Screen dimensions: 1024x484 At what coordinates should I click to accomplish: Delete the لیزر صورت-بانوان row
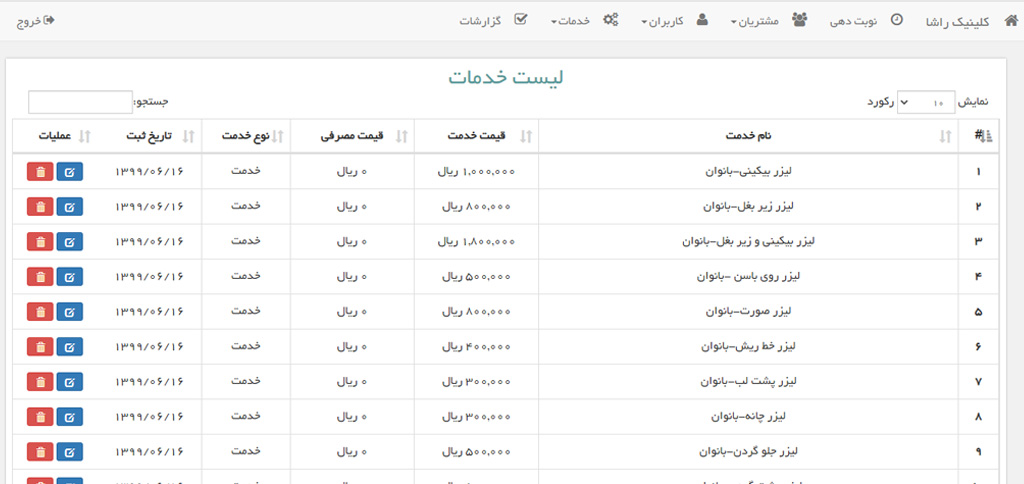40,312
